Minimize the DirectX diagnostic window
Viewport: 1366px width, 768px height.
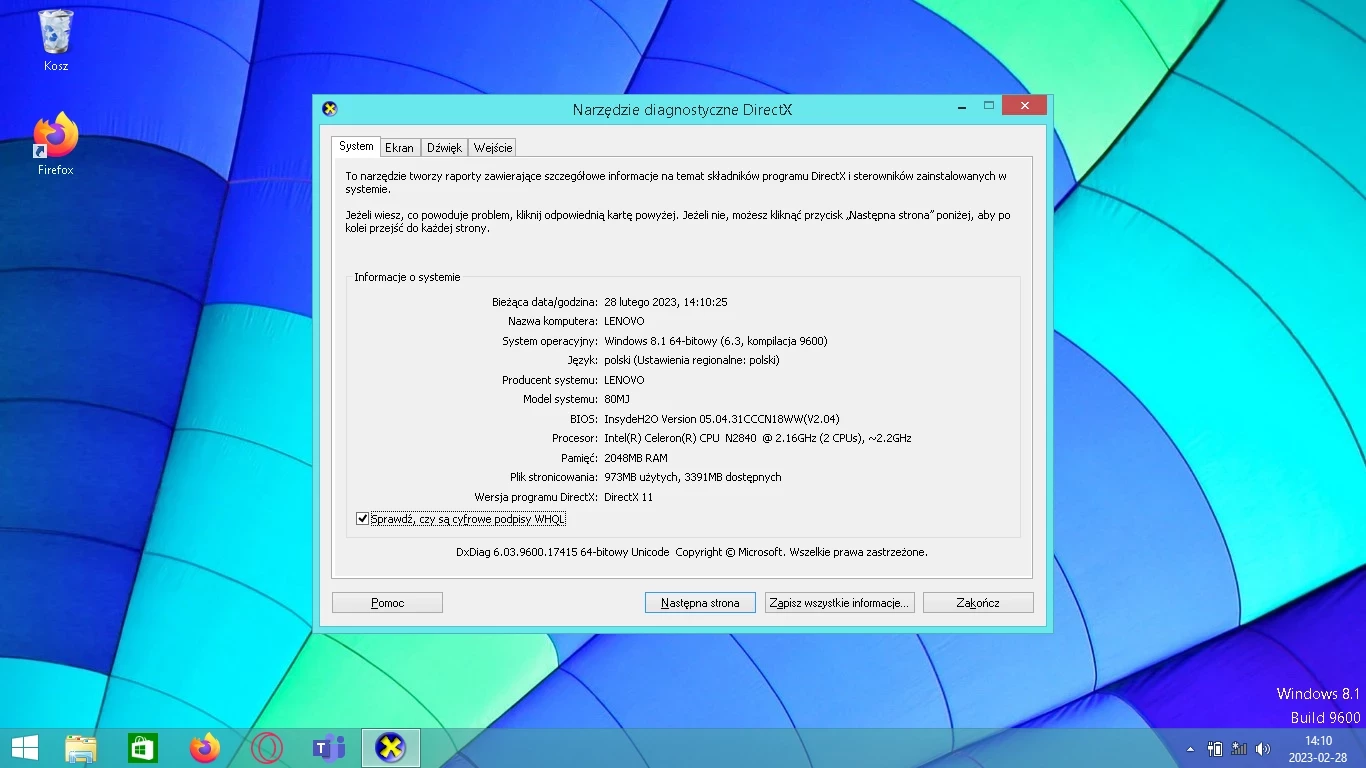[x=962, y=105]
